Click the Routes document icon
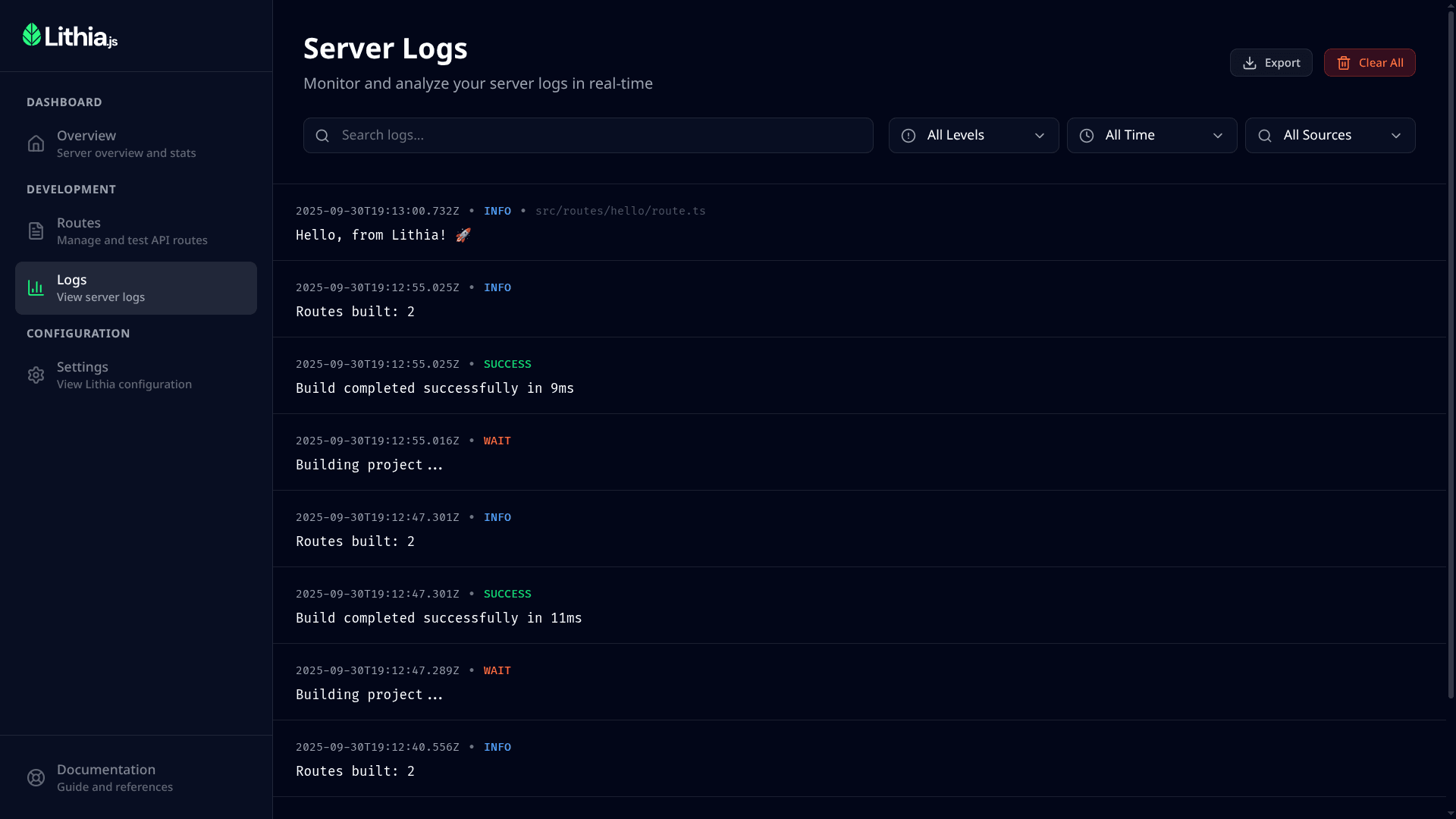 point(36,231)
